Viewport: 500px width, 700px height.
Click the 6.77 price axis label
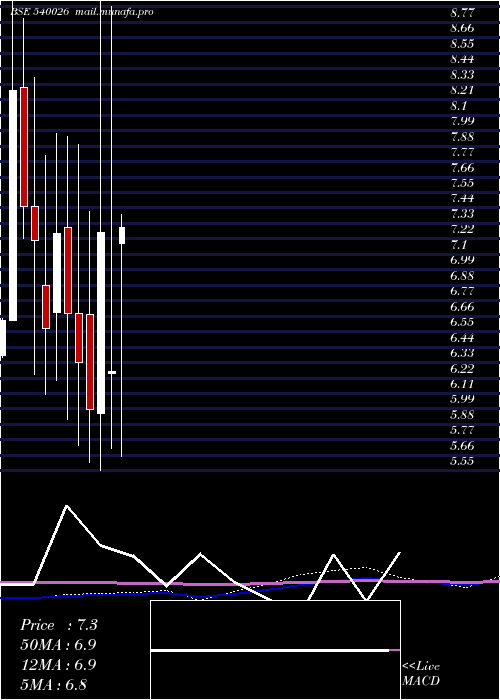pyautogui.click(x=462, y=291)
